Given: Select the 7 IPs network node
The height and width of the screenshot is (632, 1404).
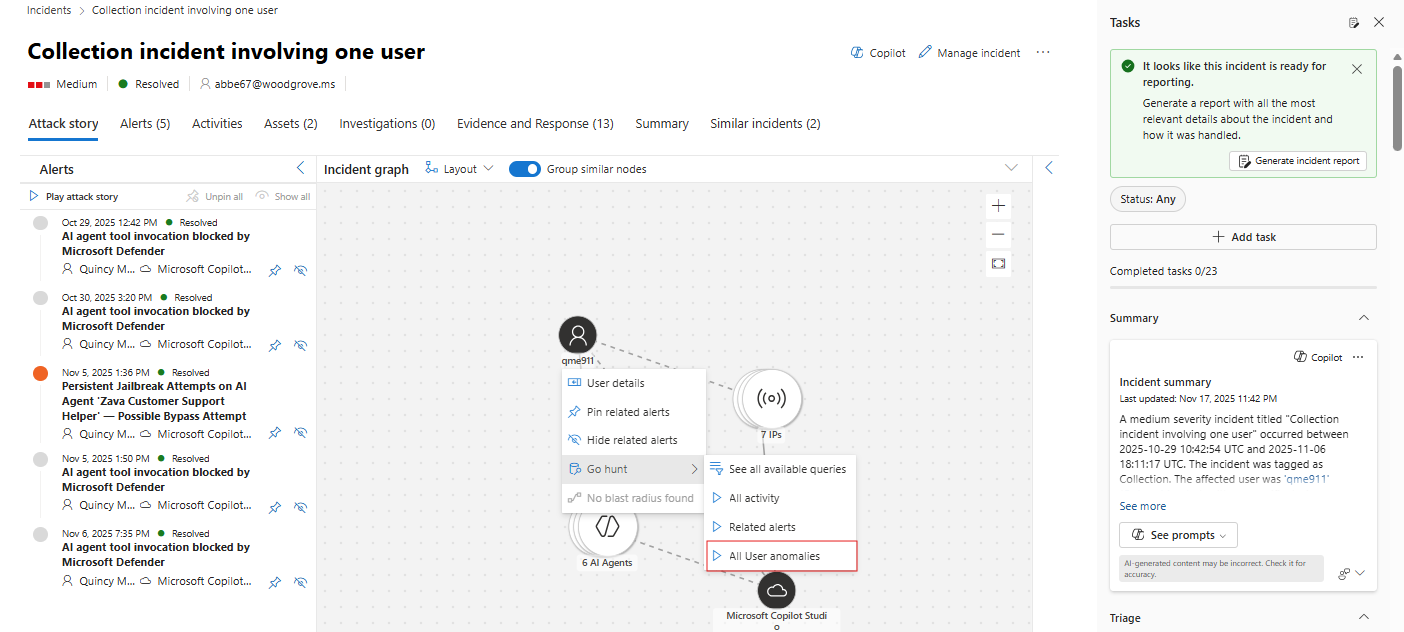Looking at the screenshot, I should (x=769, y=398).
